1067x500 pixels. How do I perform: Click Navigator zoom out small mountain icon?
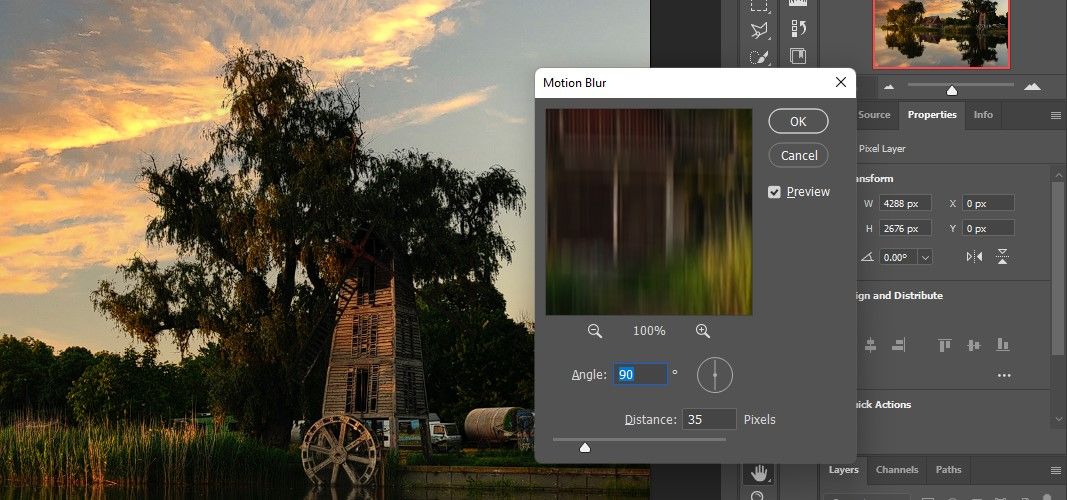click(x=889, y=87)
